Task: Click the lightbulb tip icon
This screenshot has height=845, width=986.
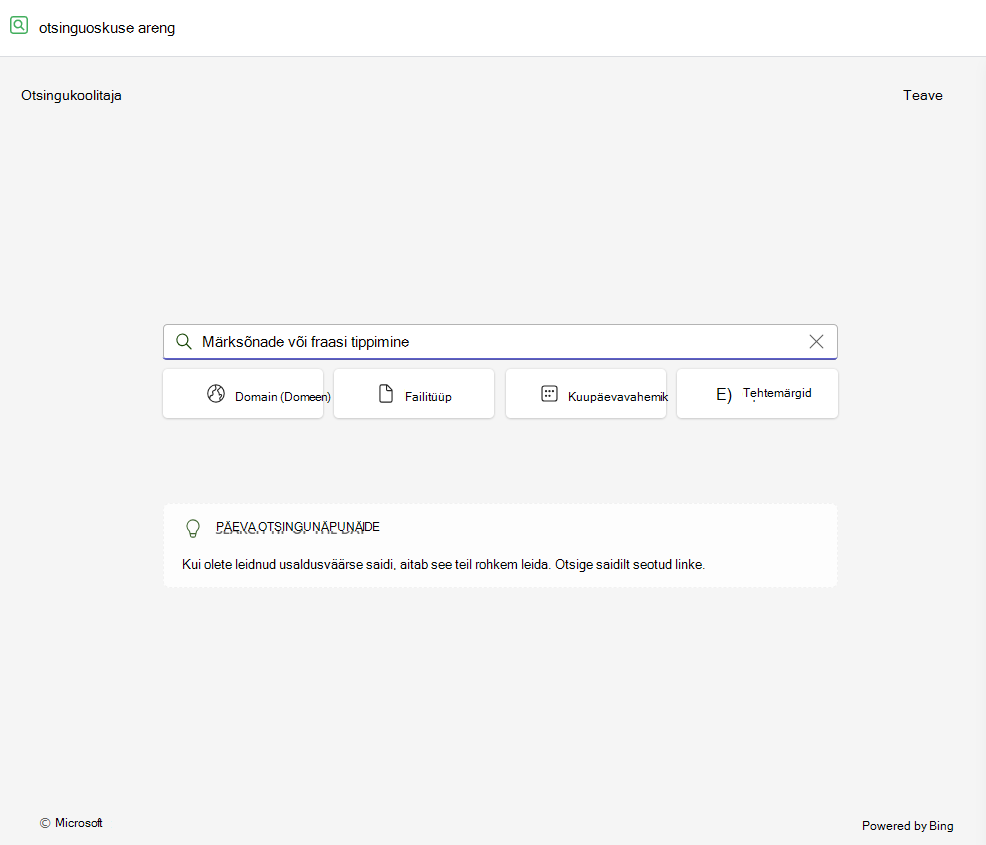Action: [193, 528]
